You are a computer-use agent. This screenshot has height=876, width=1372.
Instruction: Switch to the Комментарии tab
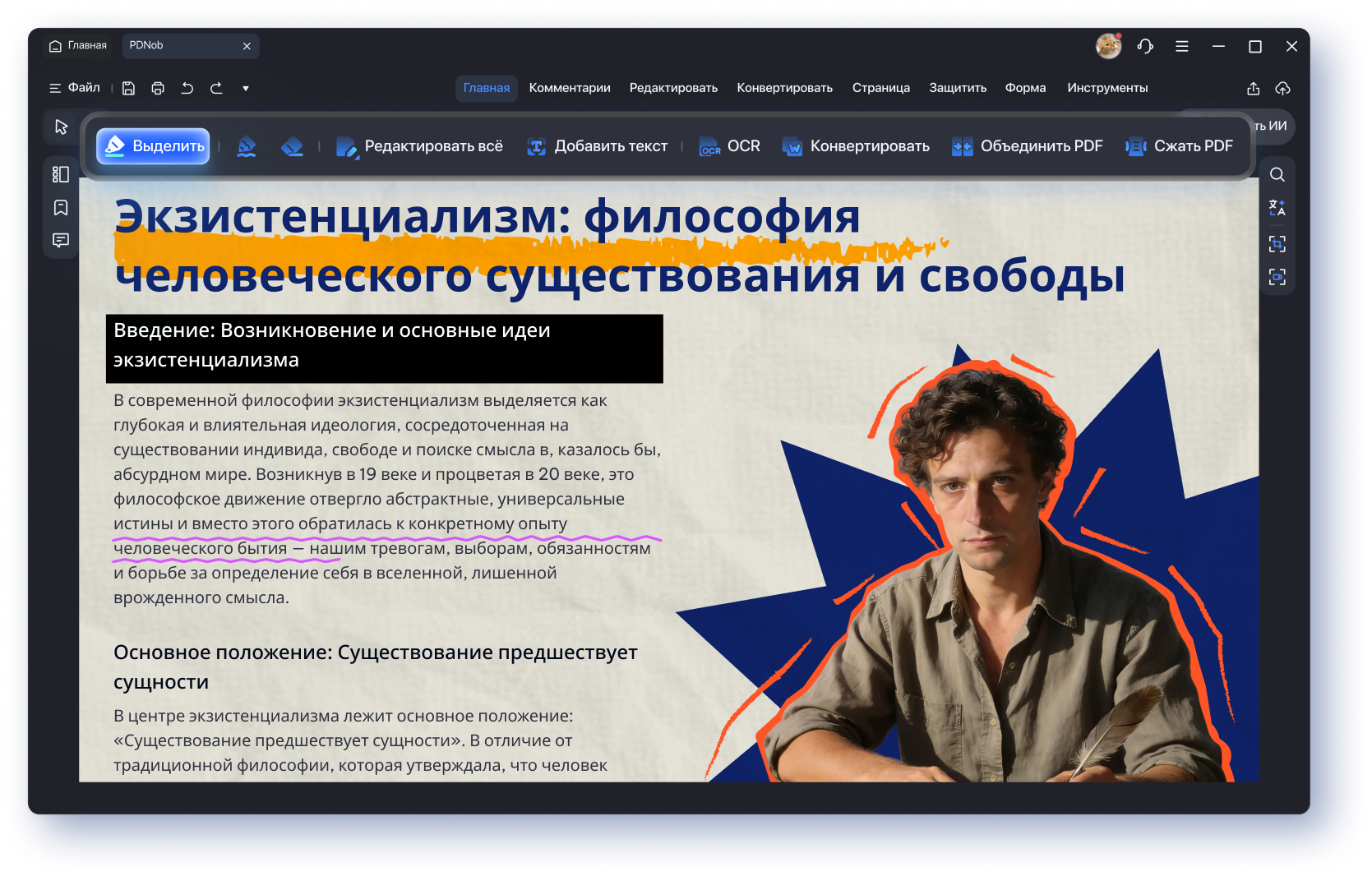[569, 88]
